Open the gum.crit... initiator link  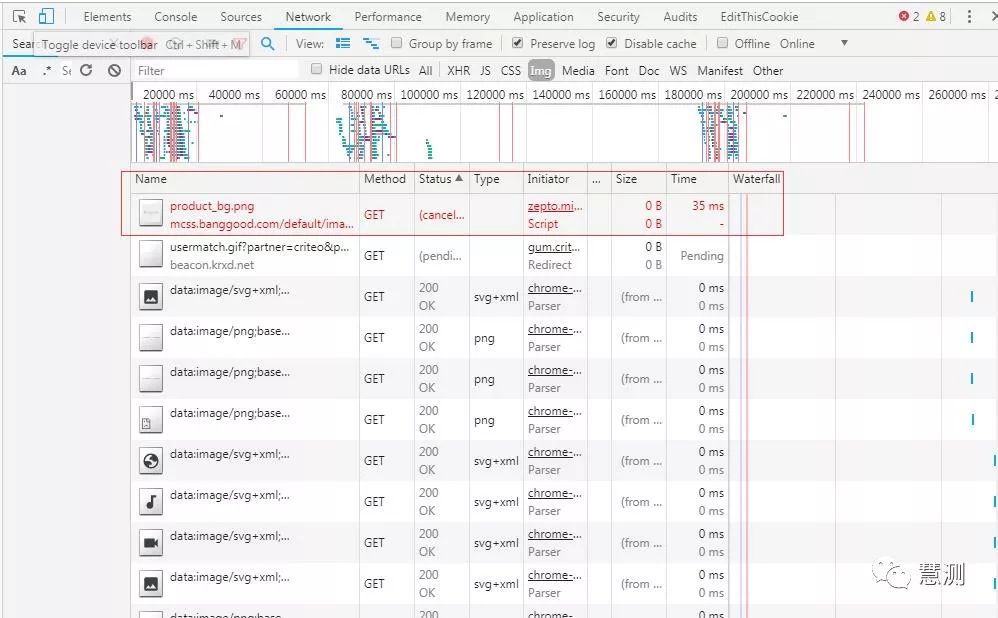[554, 247]
